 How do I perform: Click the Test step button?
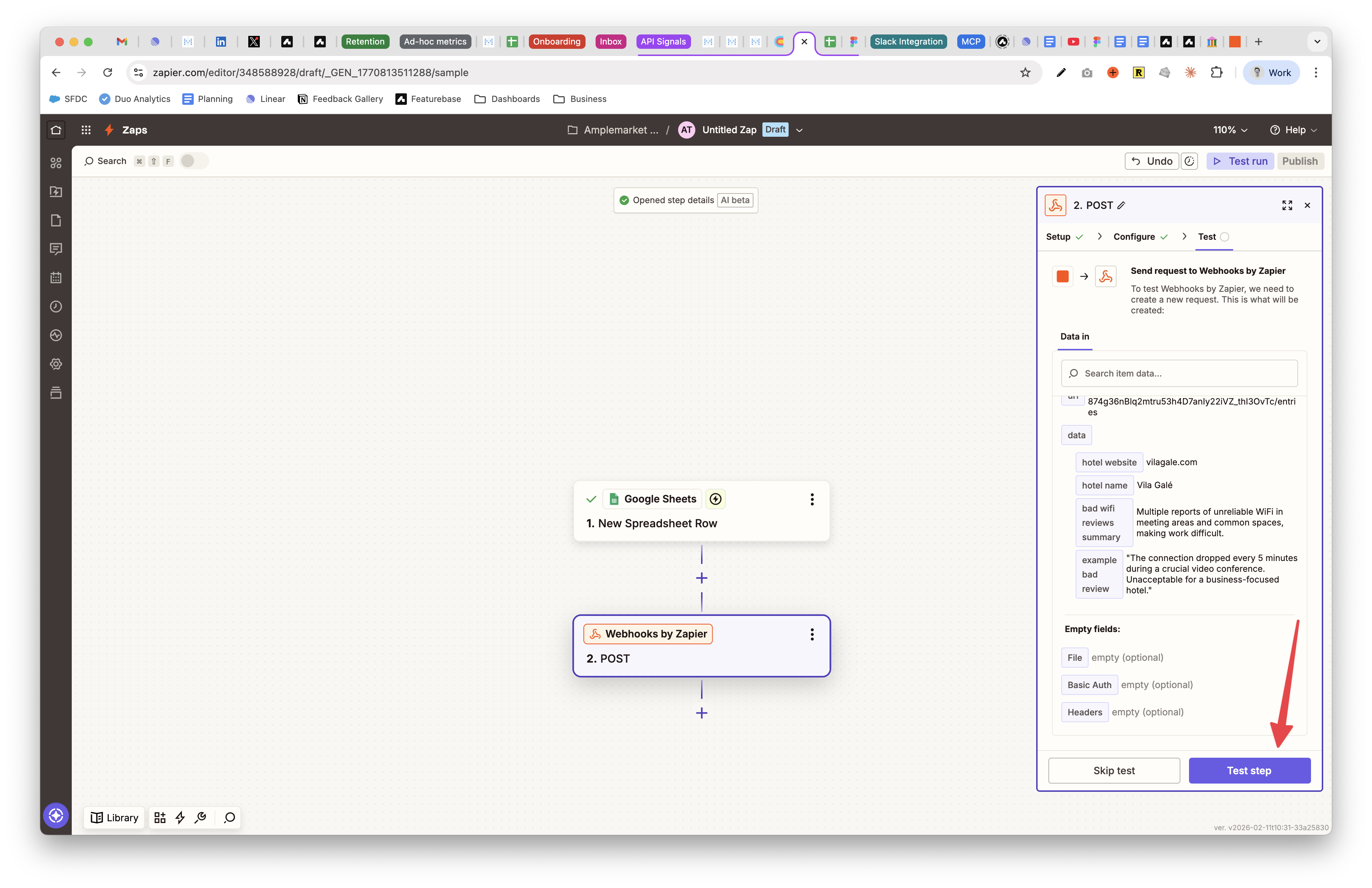pos(1249,770)
